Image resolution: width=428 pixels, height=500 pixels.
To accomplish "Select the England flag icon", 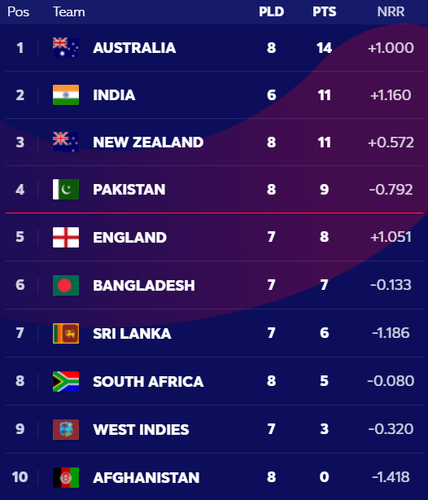I will coord(66,237).
